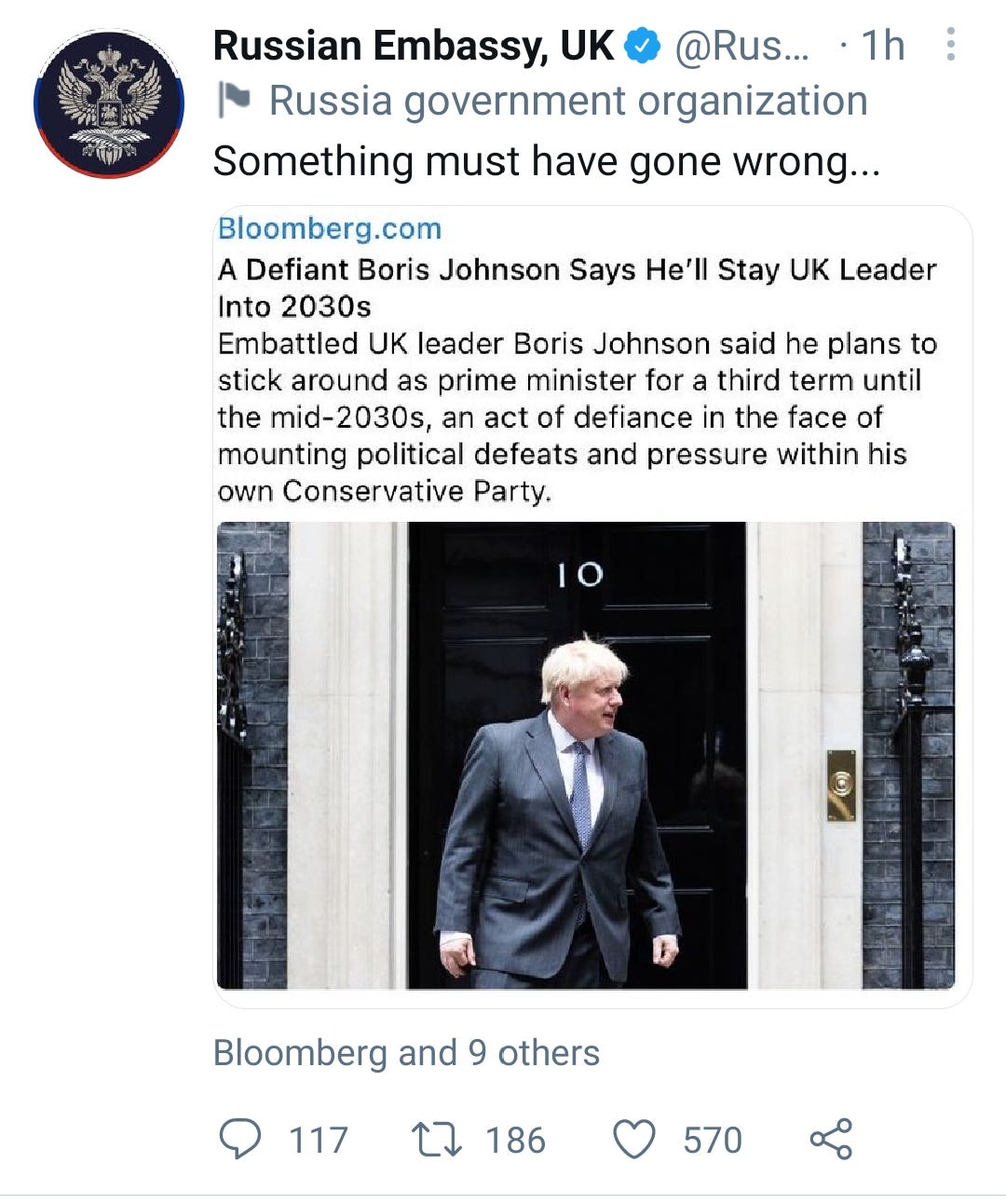The height and width of the screenshot is (1204, 1006).
Task: Open the truncated @Rus handle
Action: pyautogui.click(x=741, y=46)
